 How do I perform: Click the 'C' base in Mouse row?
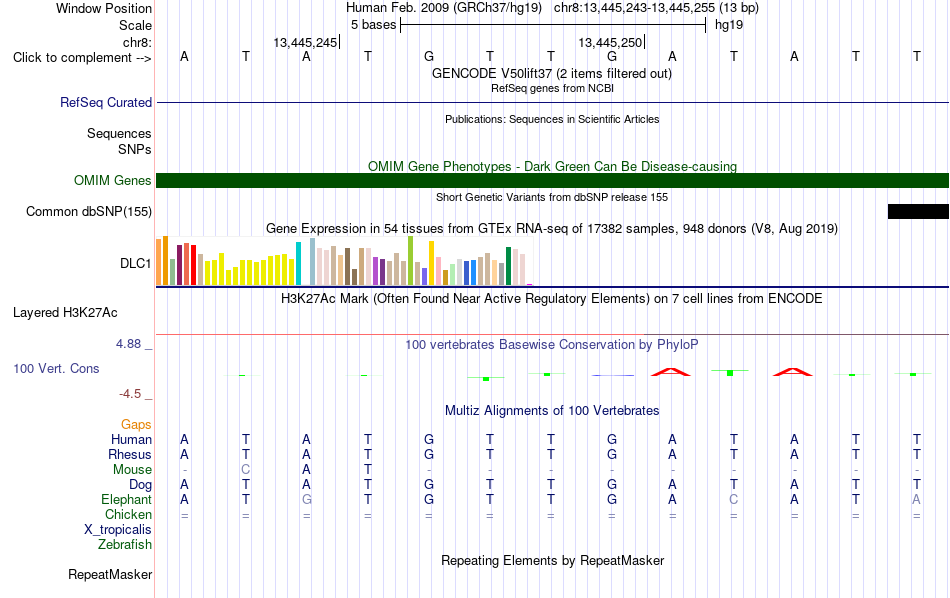pos(245,470)
